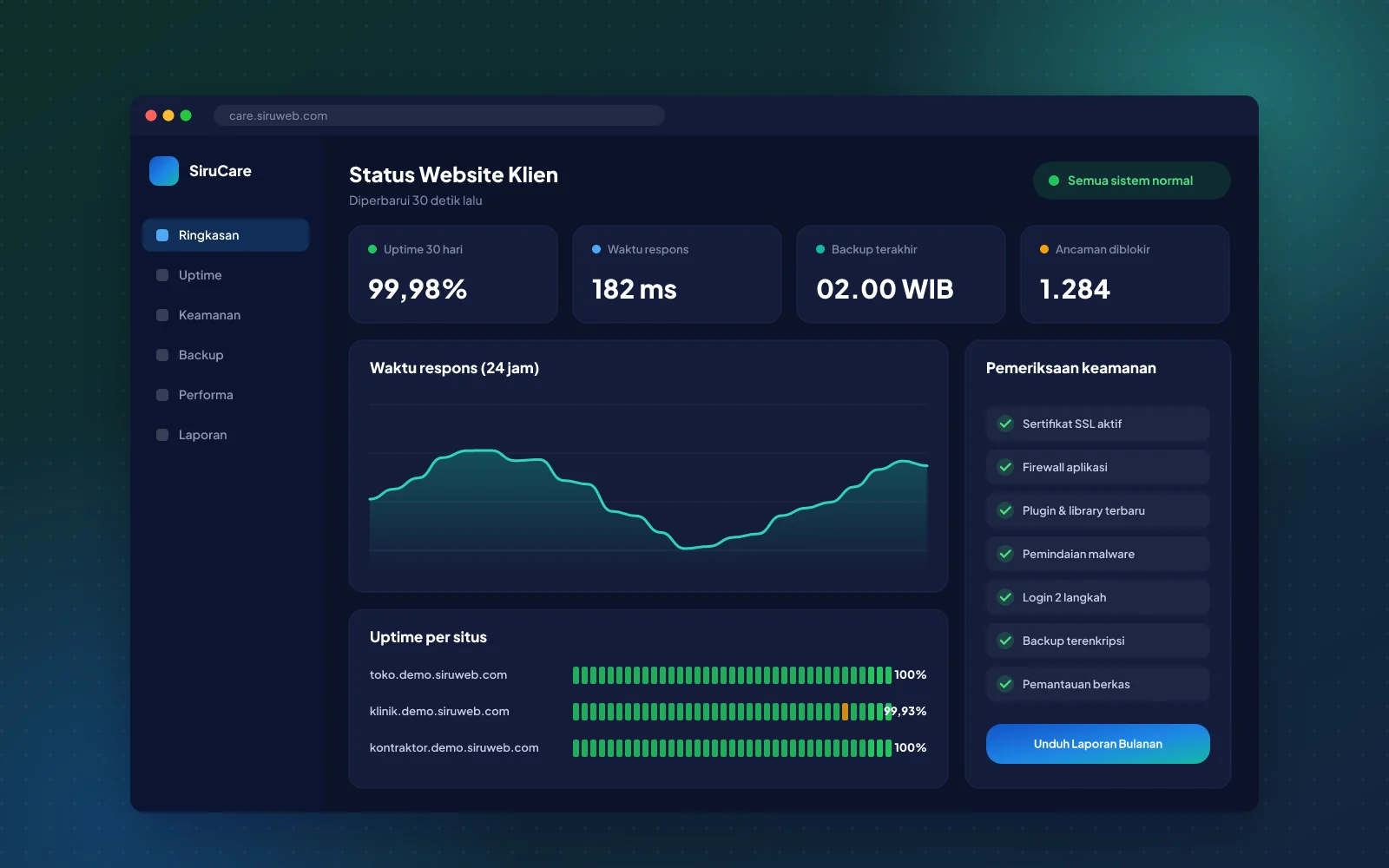Select Backup in the sidebar

pyautogui.click(x=226, y=355)
